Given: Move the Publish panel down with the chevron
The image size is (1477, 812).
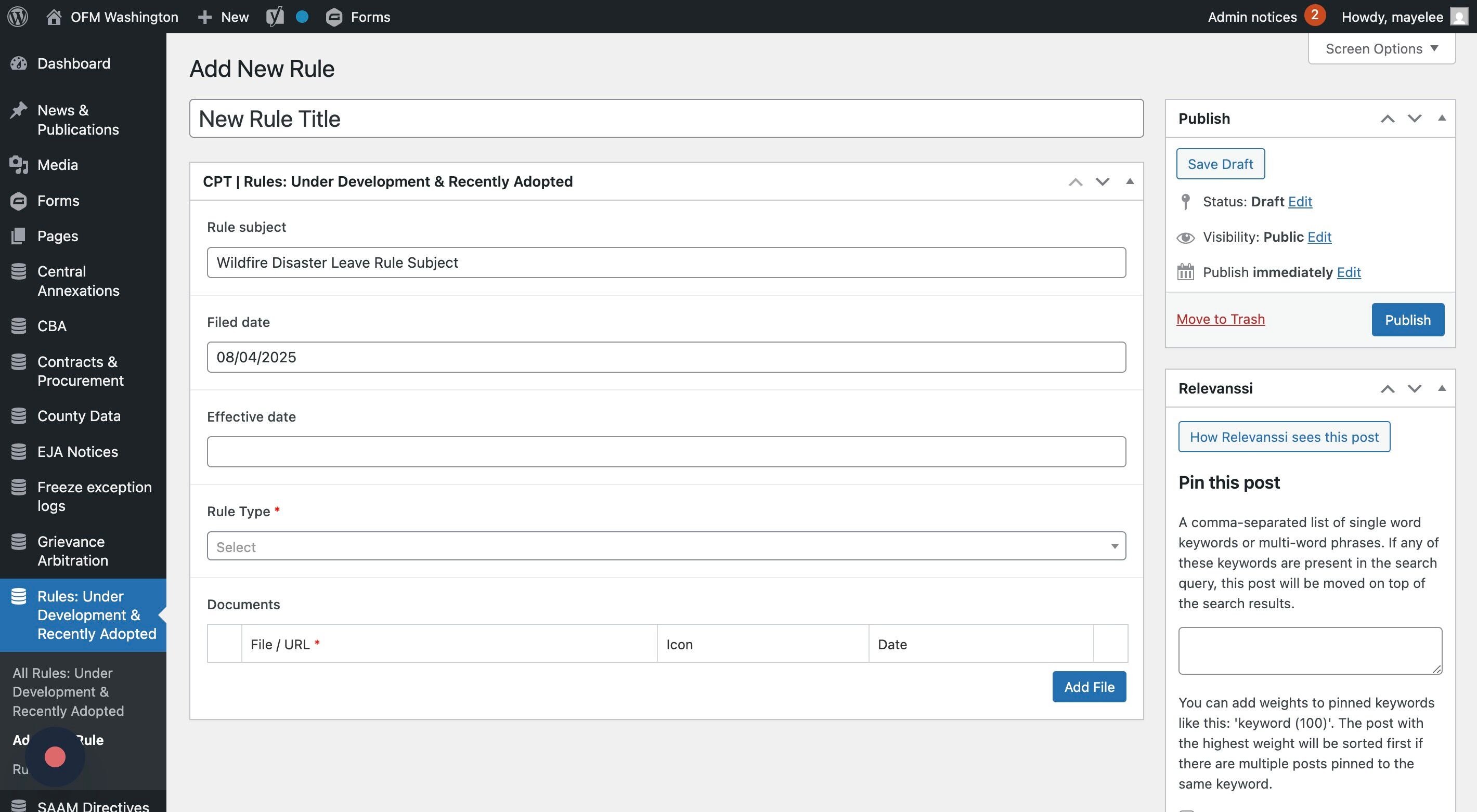Looking at the screenshot, I should pyautogui.click(x=1415, y=119).
